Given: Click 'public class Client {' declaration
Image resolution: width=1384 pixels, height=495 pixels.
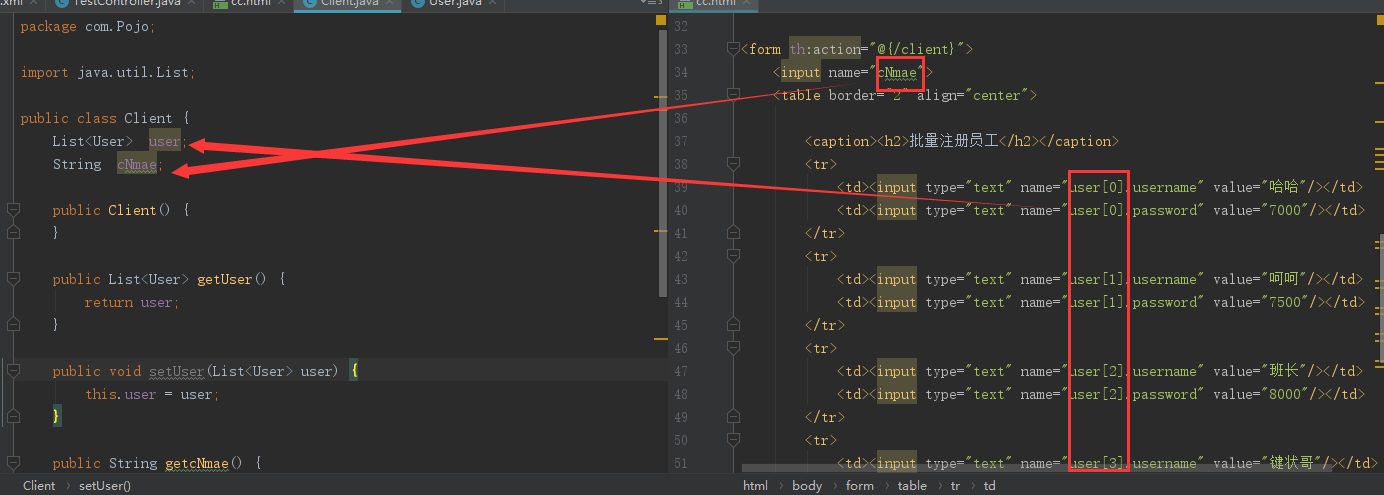Looking at the screenshot, I should tap(104, 118).
